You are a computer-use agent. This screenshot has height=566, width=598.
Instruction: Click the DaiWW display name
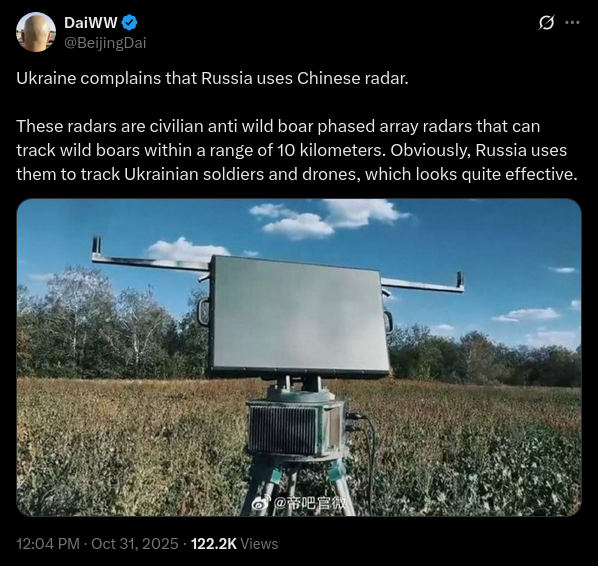[90, 23]
